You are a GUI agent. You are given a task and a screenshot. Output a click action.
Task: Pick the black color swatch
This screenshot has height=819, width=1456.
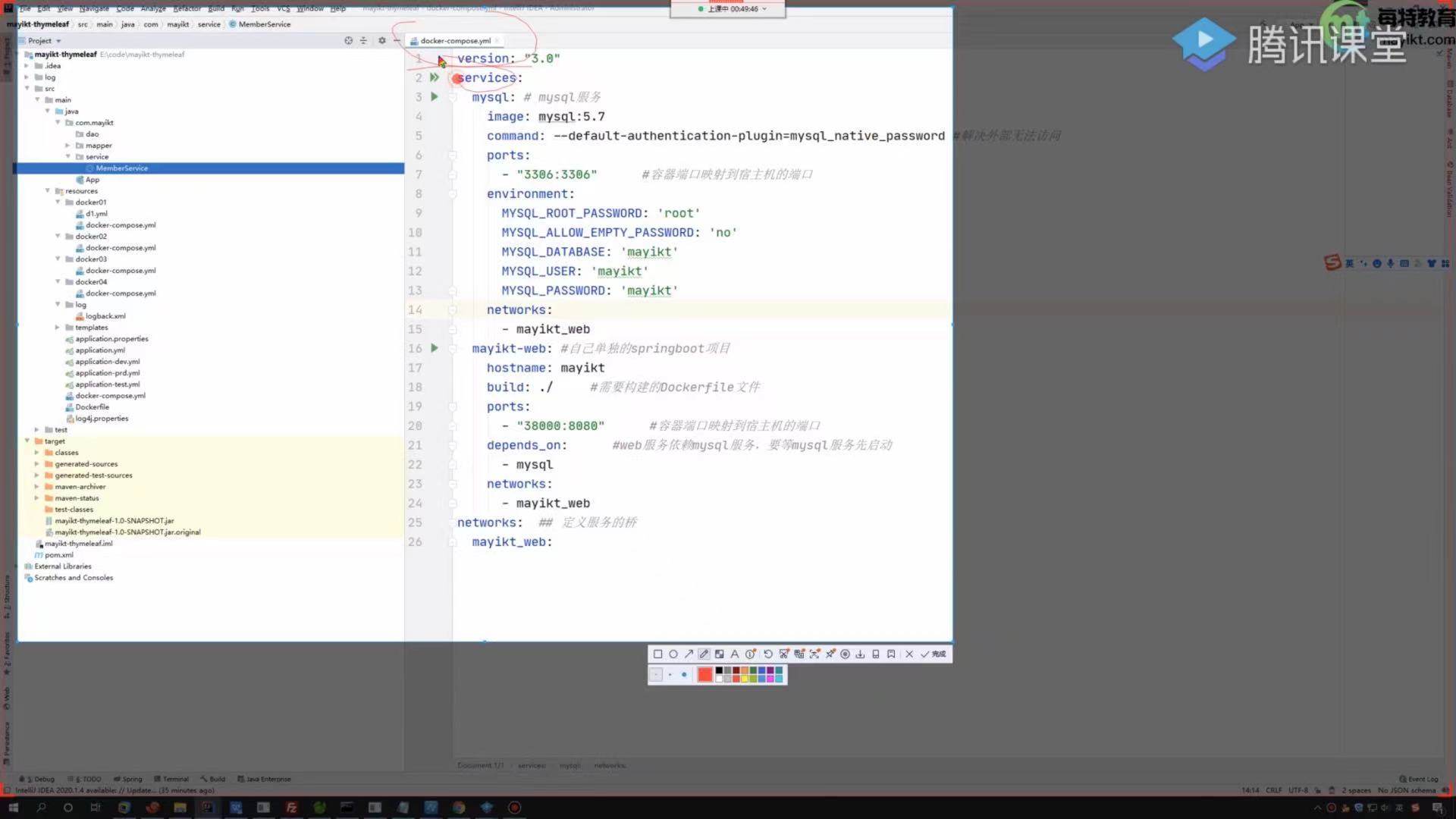[719, 670]
